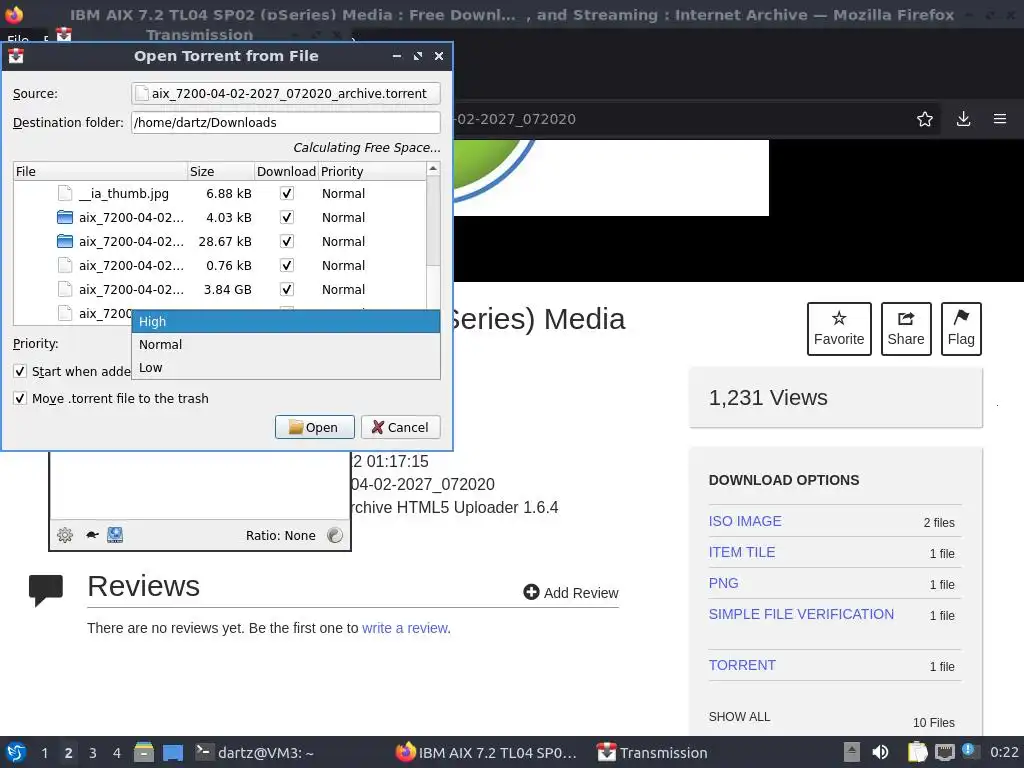Open ISO IMAGE download option
1024x768 pixels.
(745, 521)
